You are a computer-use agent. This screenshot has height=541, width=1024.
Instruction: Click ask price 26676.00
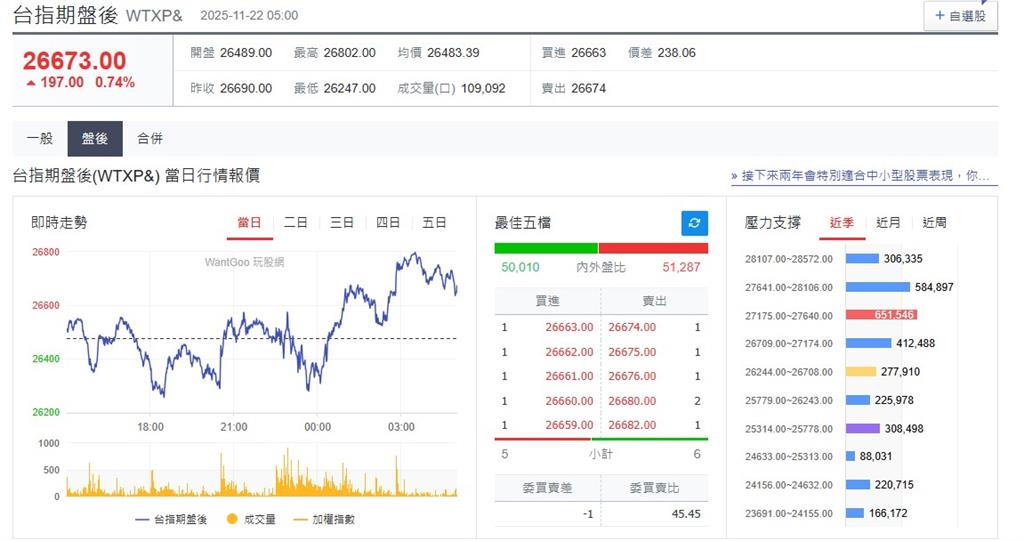(632, 376)
